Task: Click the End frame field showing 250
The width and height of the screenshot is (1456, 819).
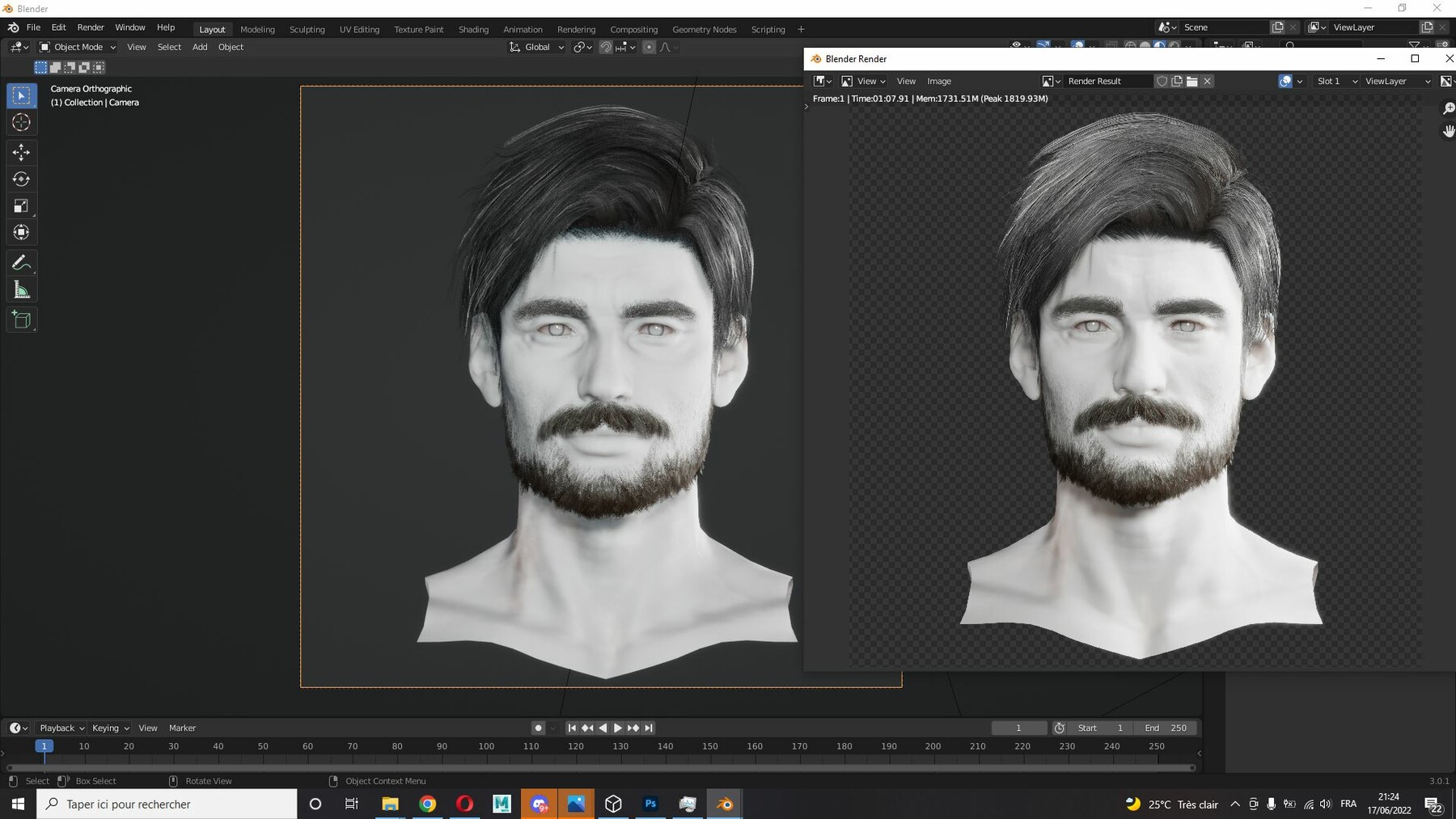Action: pyautogui.click(x=1166, y=728)
